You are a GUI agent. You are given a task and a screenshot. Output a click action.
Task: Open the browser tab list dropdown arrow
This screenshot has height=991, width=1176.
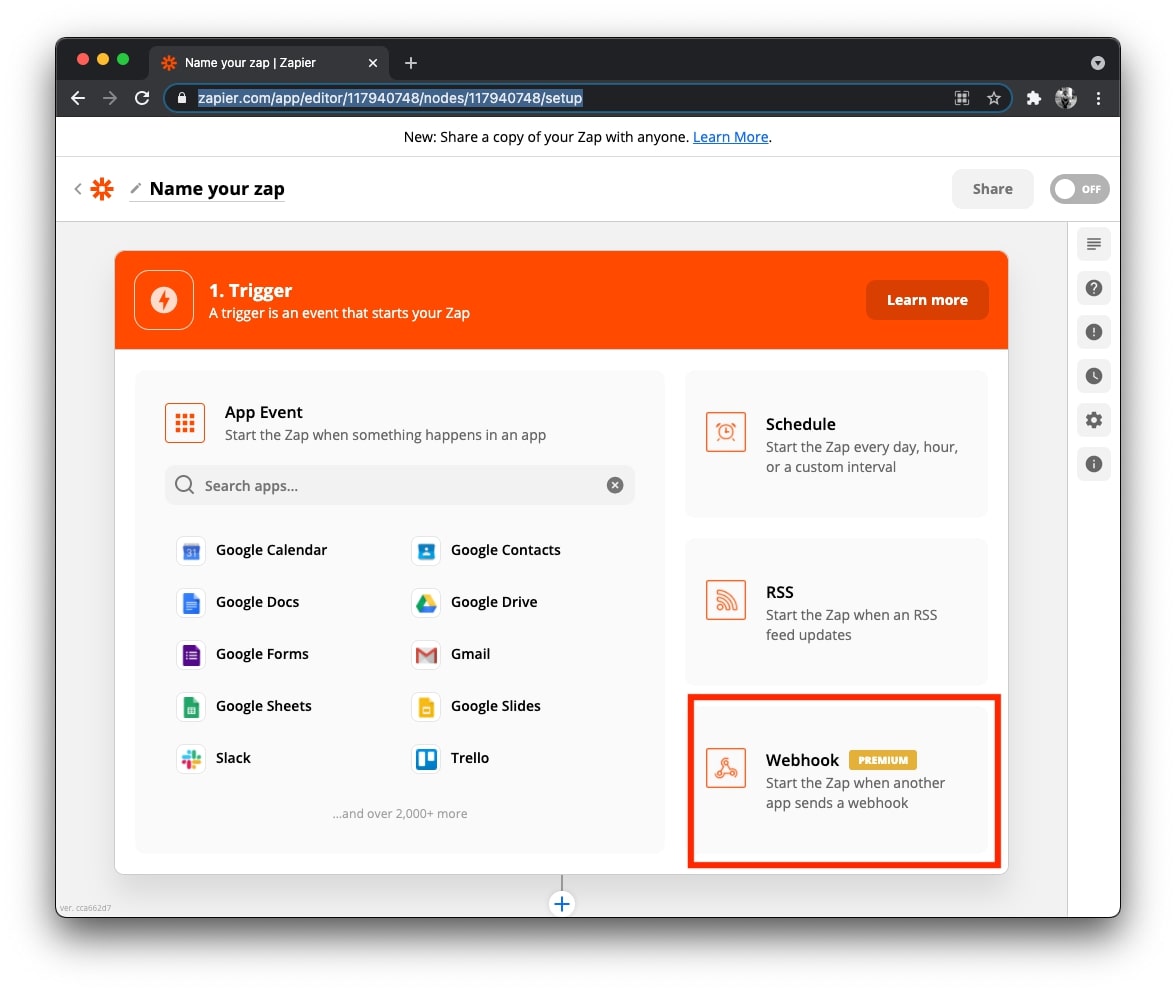(1097, 63)
